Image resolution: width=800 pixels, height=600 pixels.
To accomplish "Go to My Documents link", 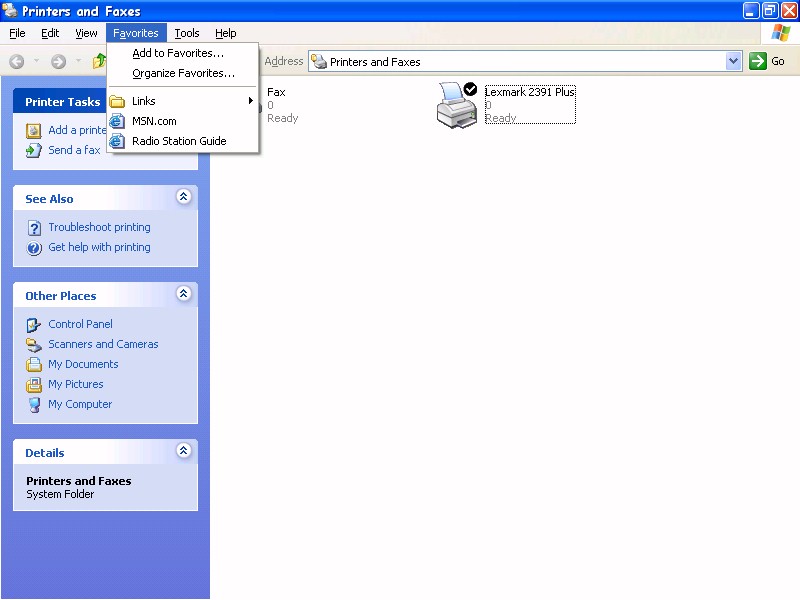I will [x=83, y=364].
